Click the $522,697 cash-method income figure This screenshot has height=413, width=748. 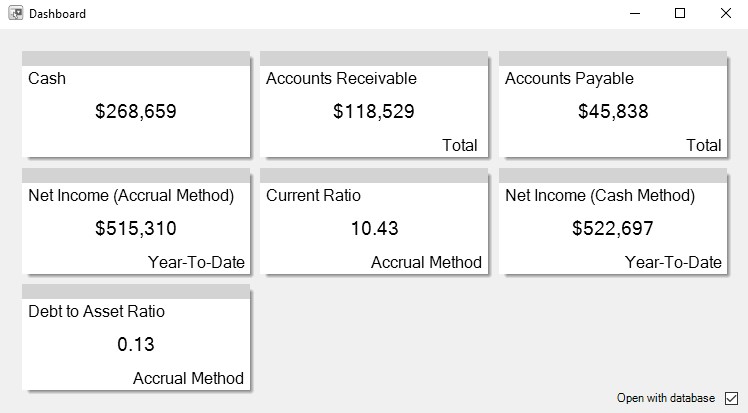click(x=612, y=228)
